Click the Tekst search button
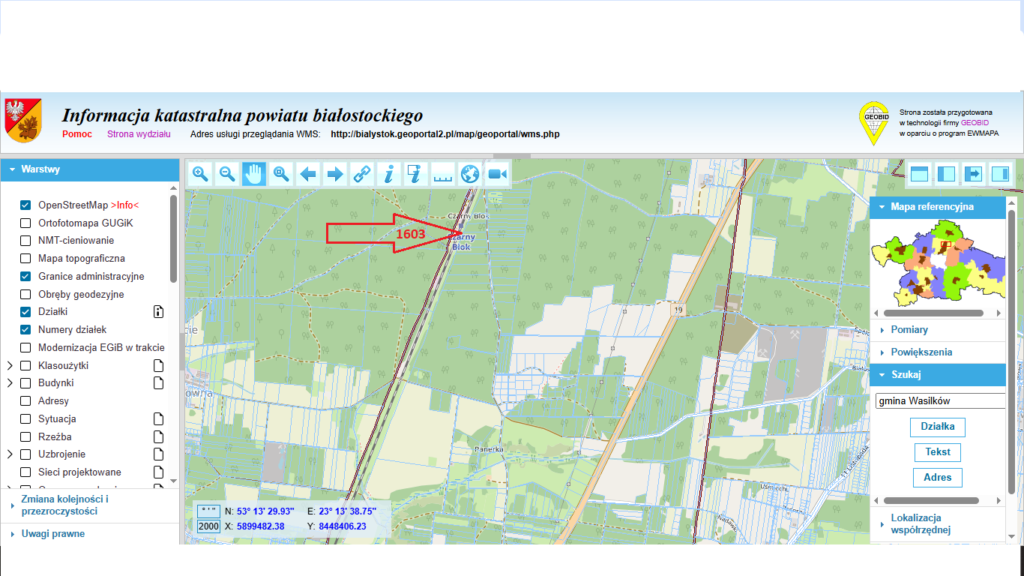The image size is (1024, 576). click(937, 452)
